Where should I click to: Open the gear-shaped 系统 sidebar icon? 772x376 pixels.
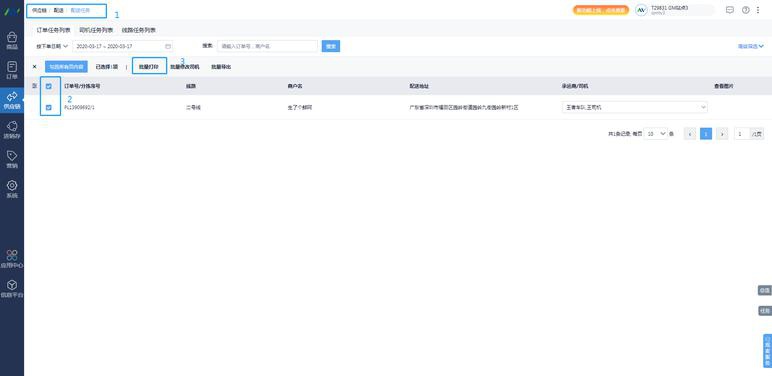12,188
